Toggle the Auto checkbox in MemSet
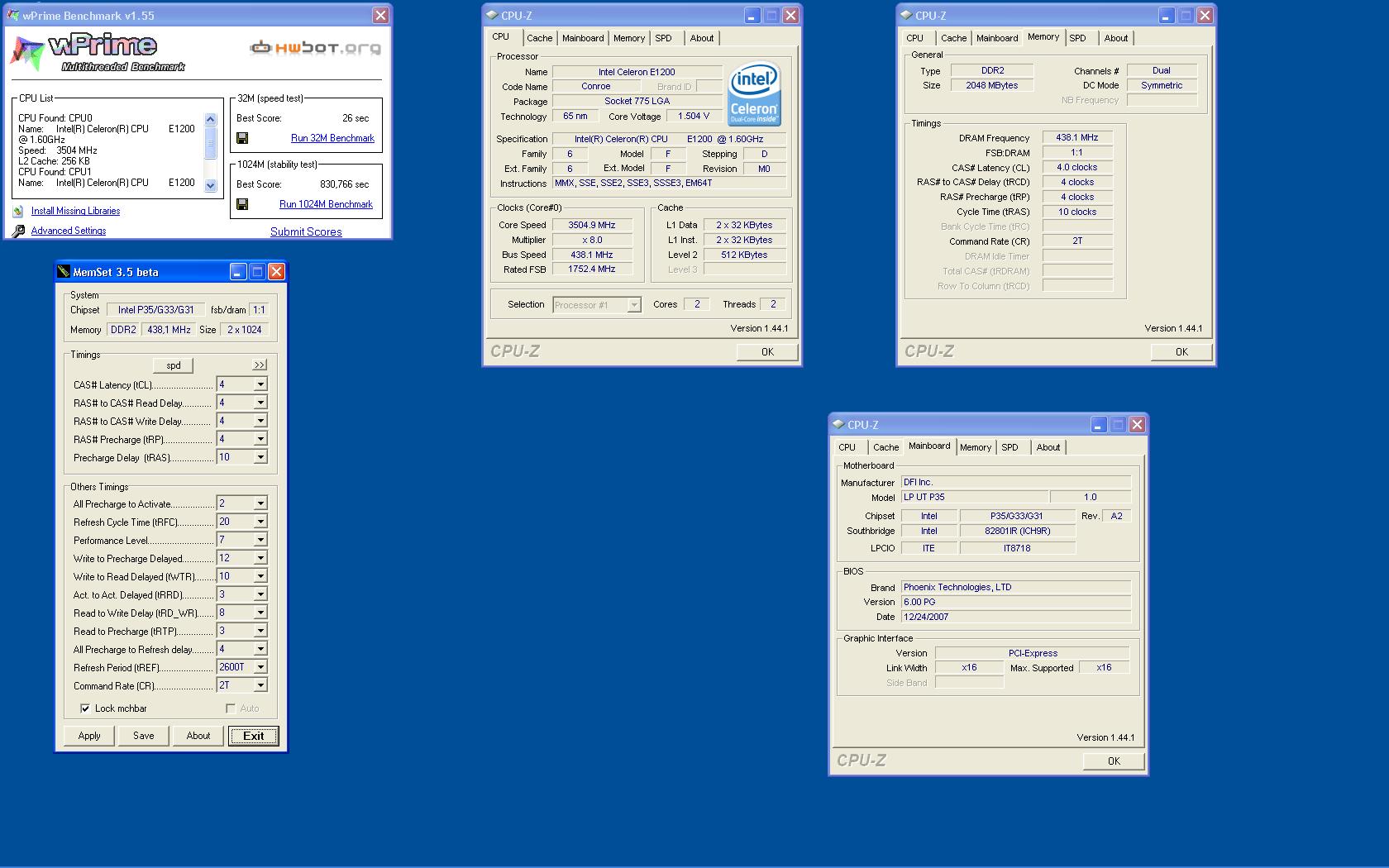Viewport: 1389px width, 868px height. pyautogui.click(x=231, y=708)
